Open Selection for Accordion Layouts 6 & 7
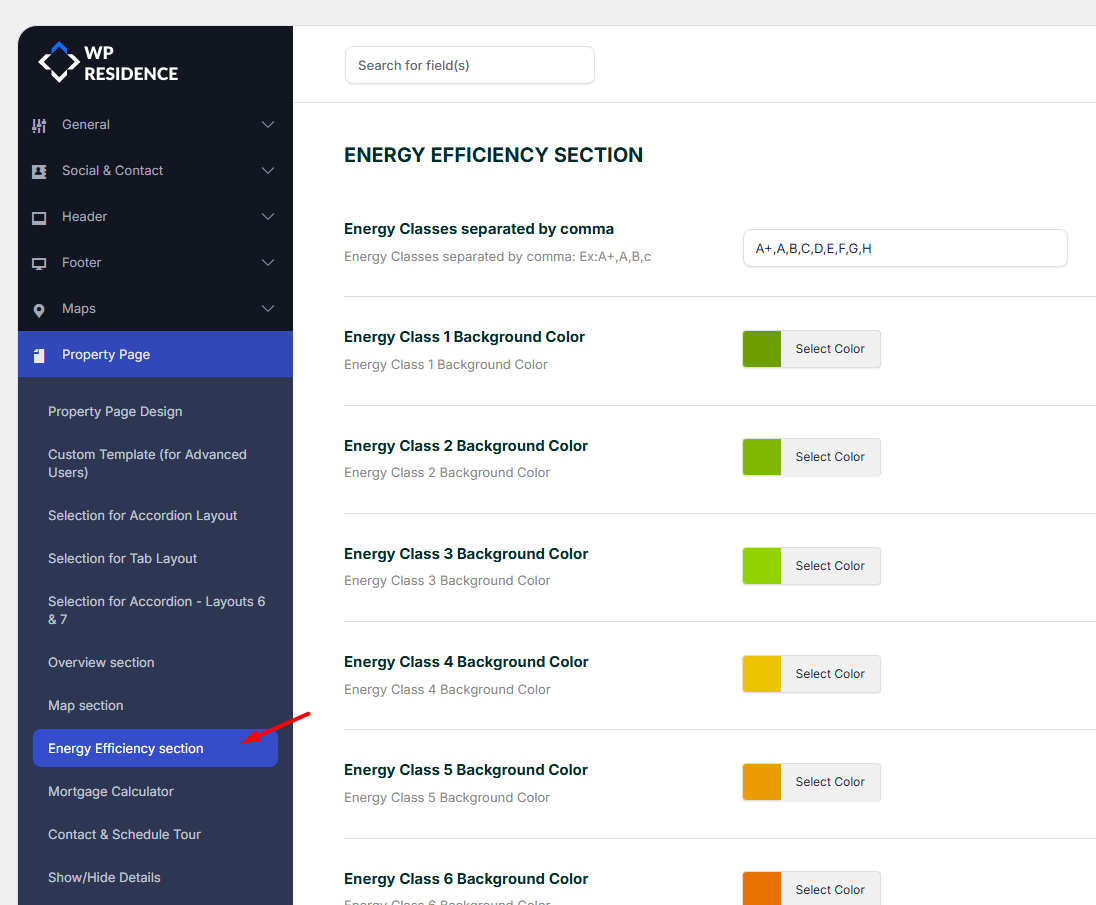 157,610
